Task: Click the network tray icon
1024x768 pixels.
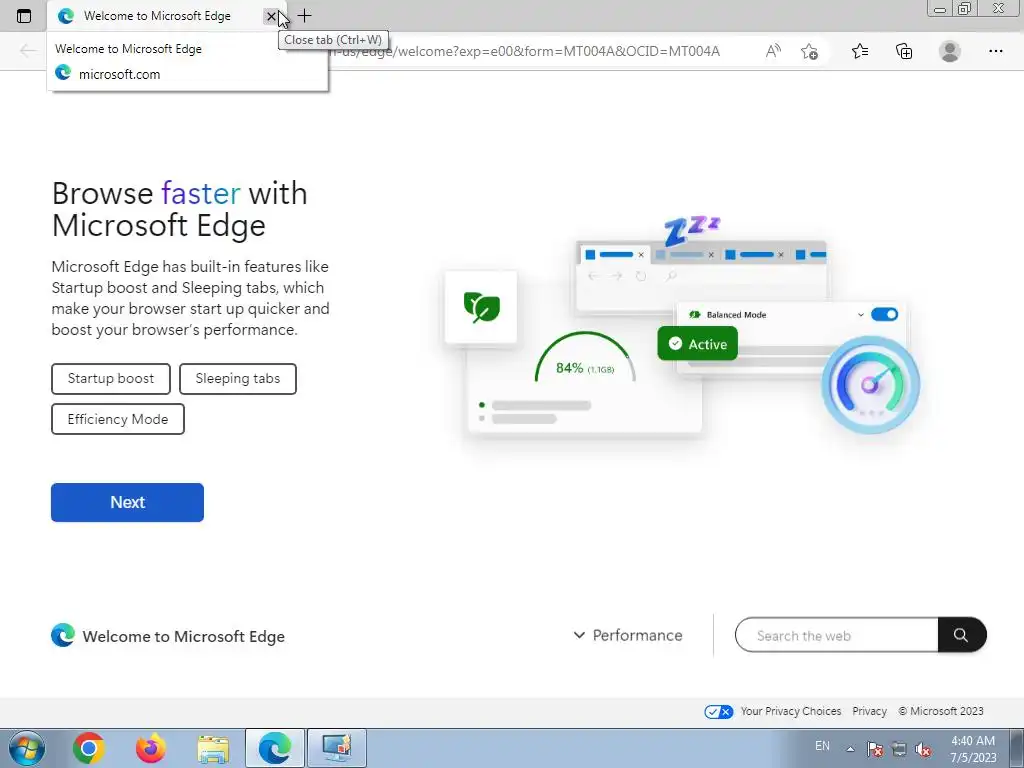Action: (x=899, y=749)
